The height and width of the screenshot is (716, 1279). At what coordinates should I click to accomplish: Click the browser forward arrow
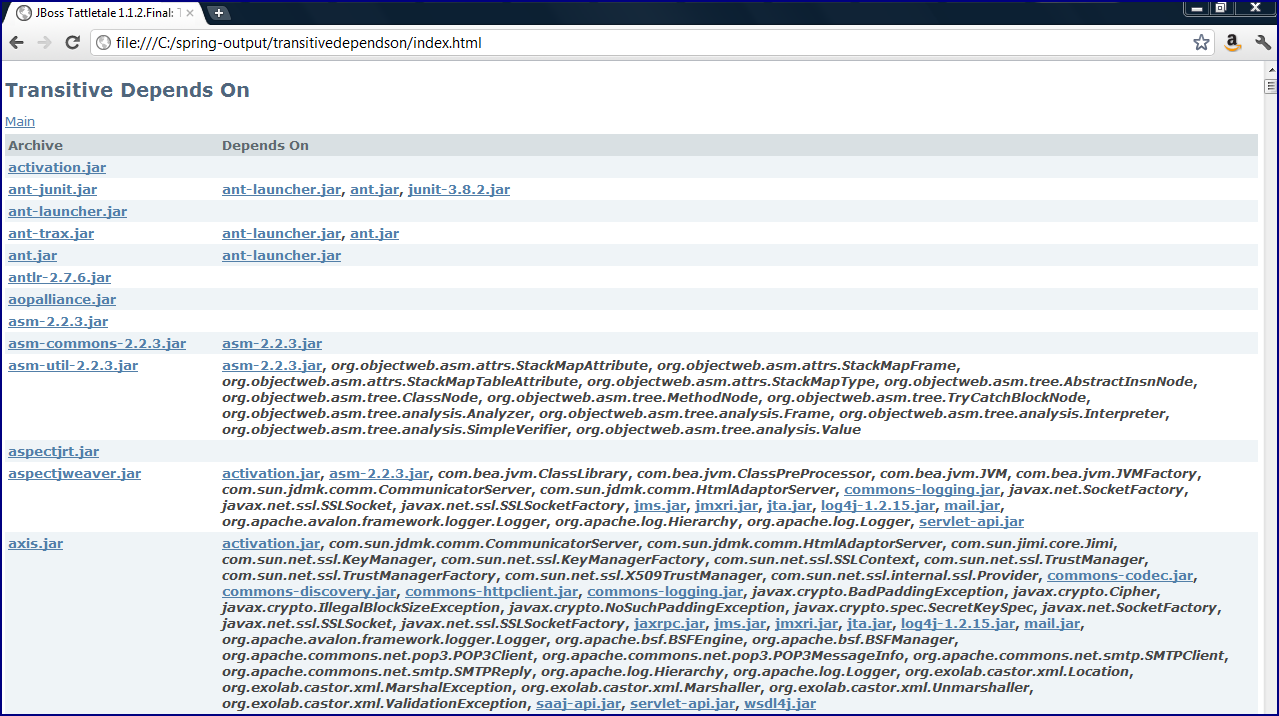[x=44, y=42]
